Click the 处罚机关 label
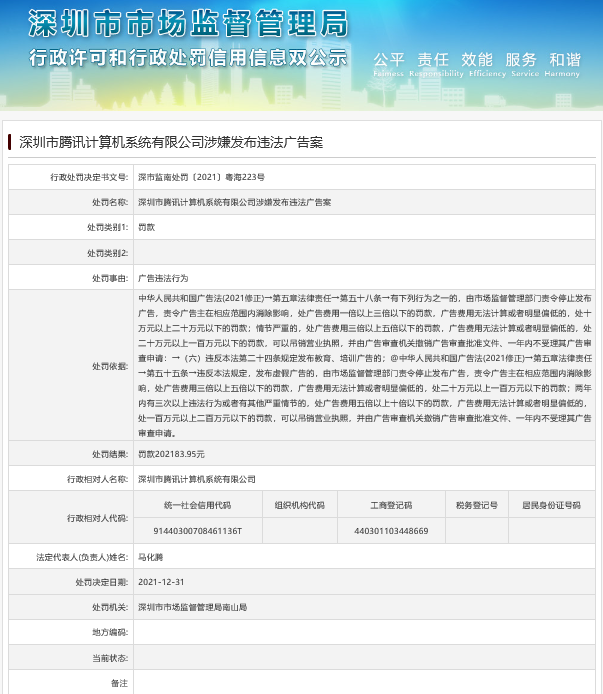This screenshot has height=694, width=603. point(110,608)
